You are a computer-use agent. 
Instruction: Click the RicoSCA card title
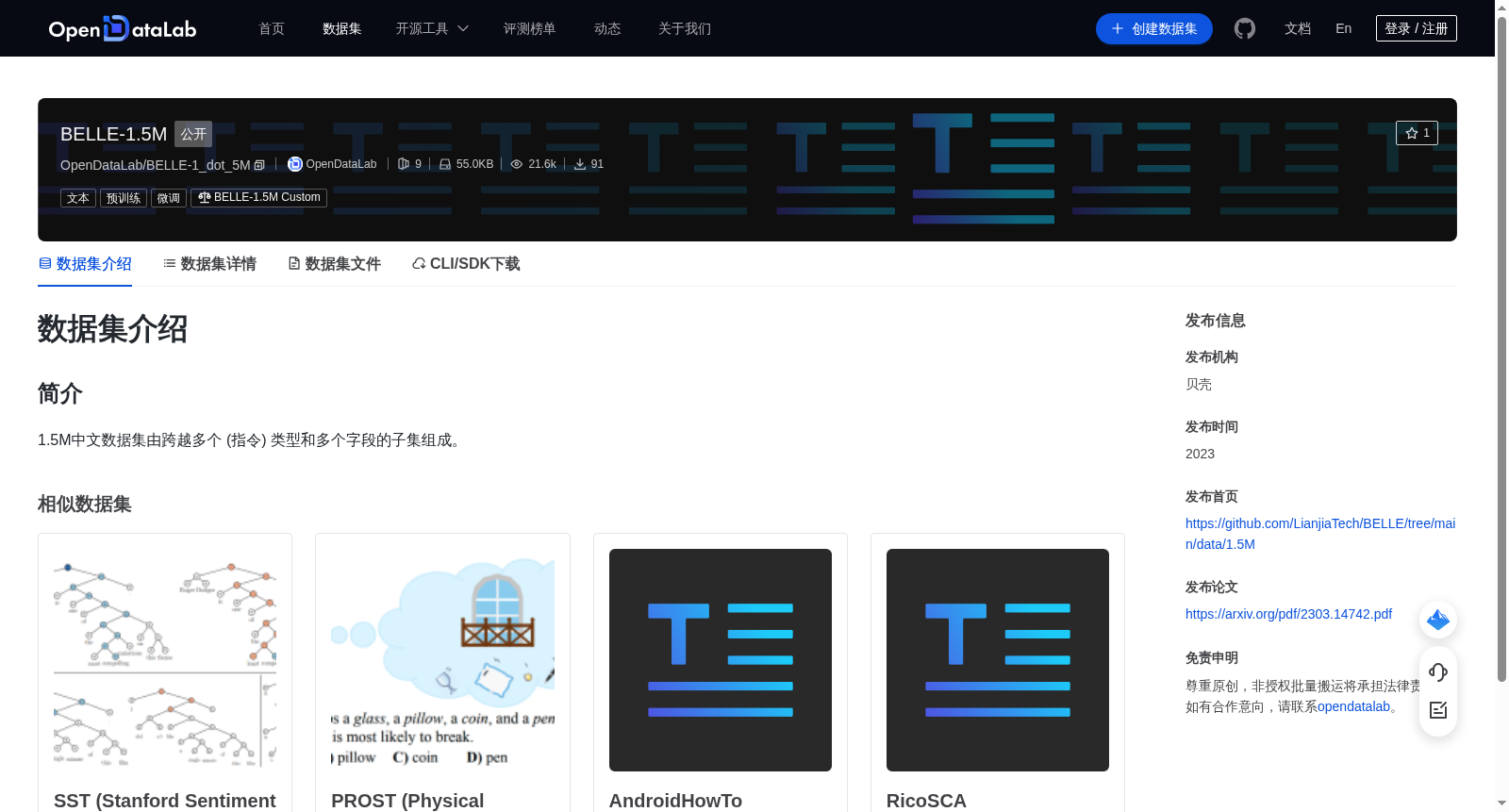(x=926, y=801)
